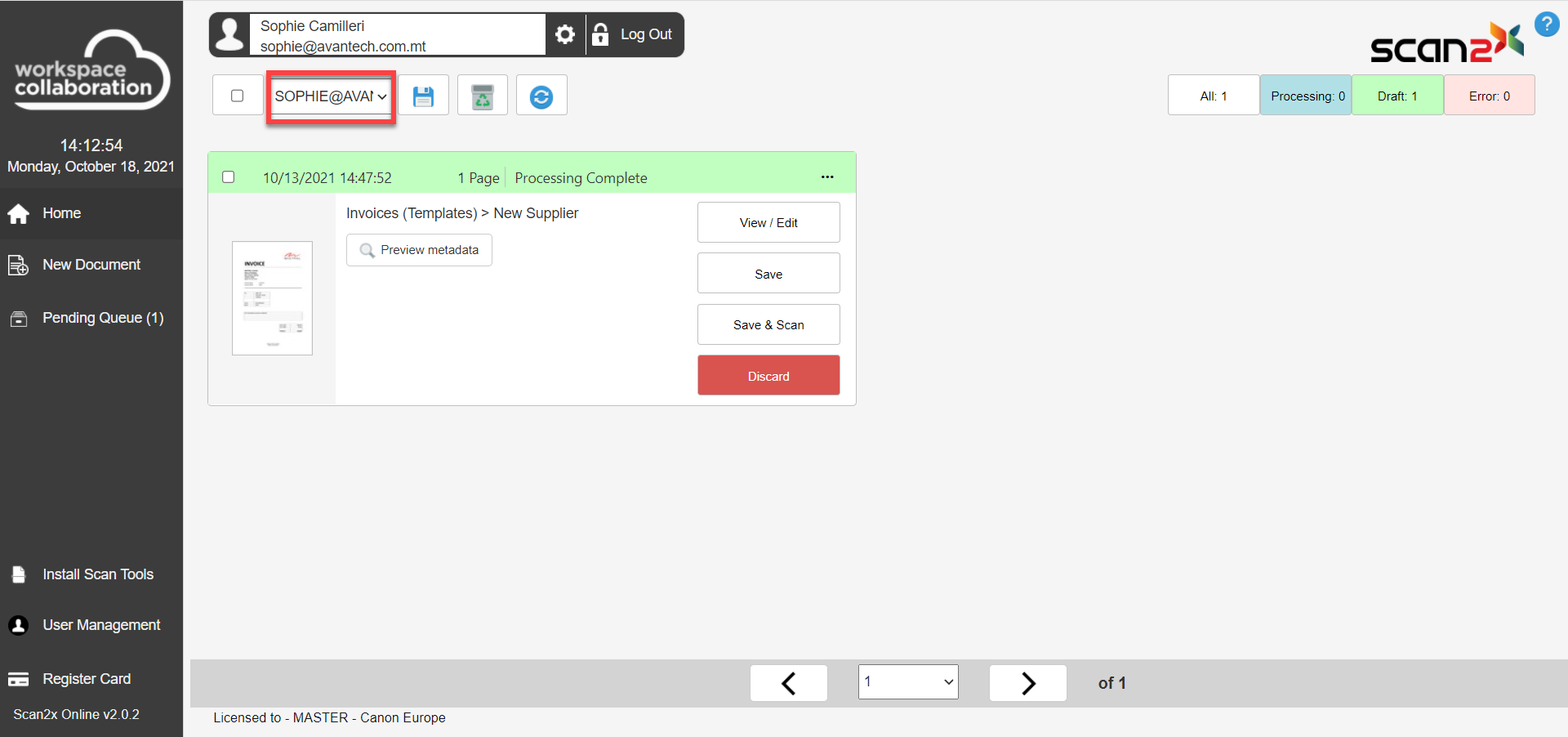Check the 10/13/2021 document checkbox
Image resolution: width=1568 pixels, height=737 pixels.
(229, 177)
